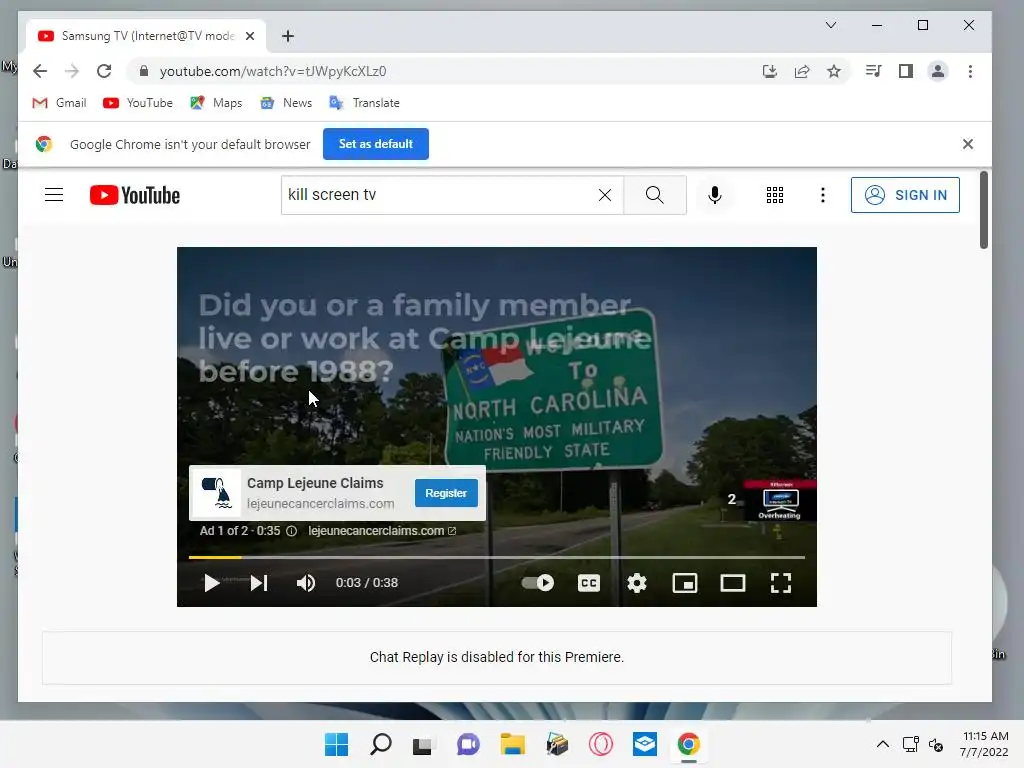
Task: Open Chrome side panel
Action: [x=905, y=71]
